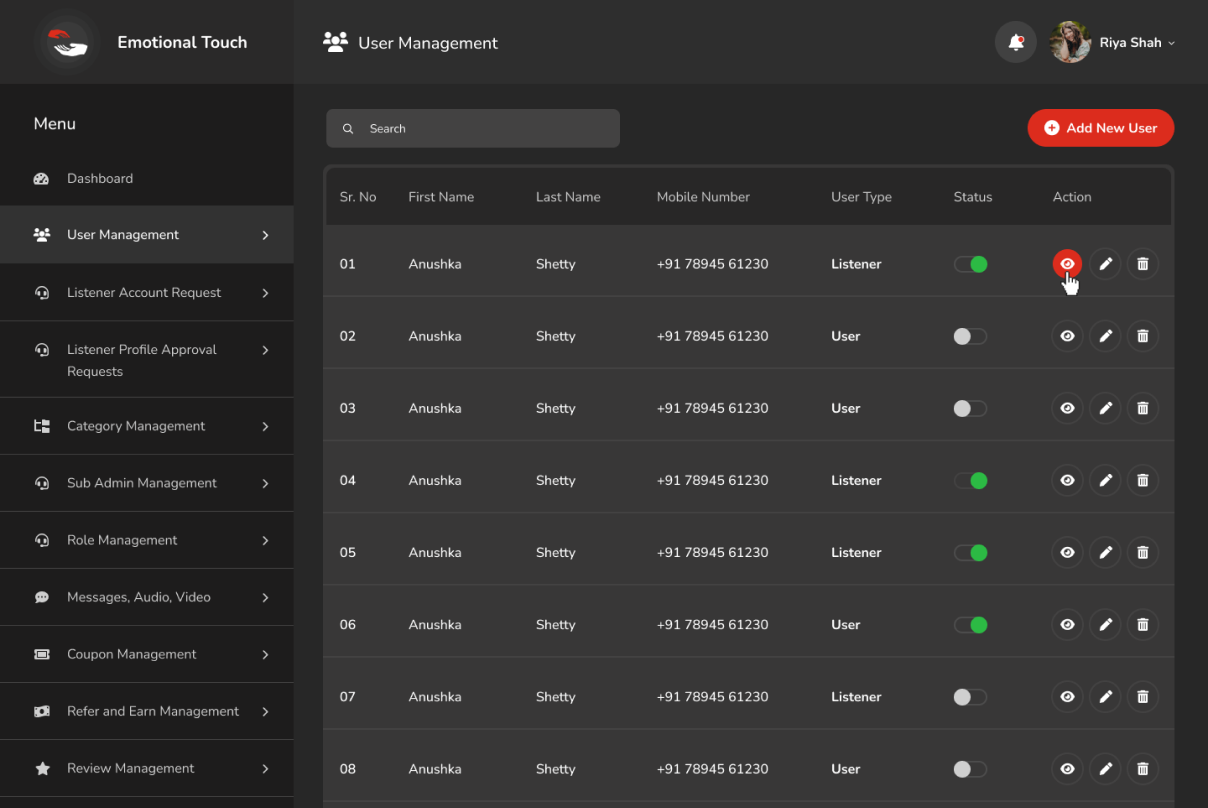The width and height of the screenshot is (1208, 808).
Task: Click the trash icon for row 02
Action: point(1143,336)
